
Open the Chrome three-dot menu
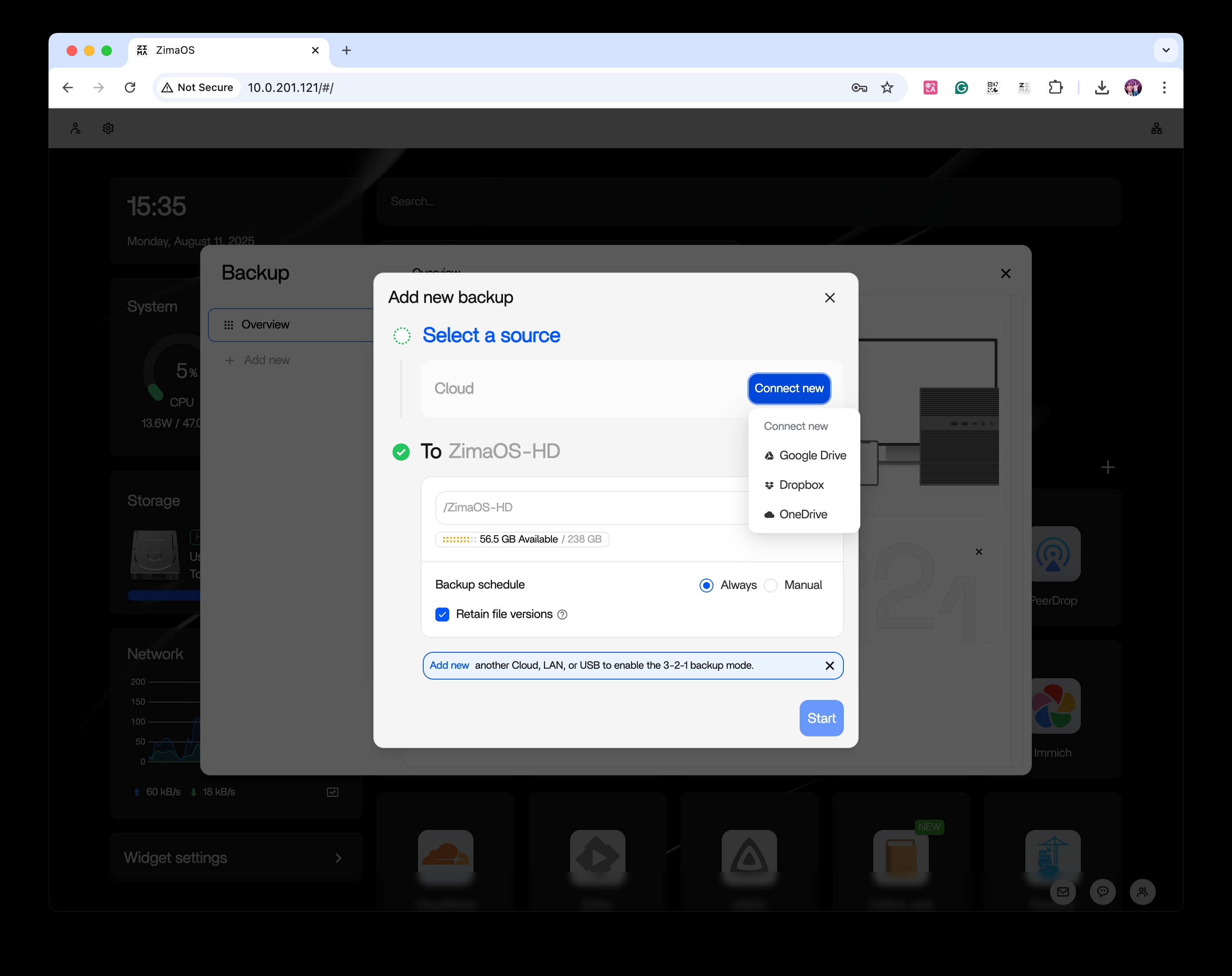1164,88
